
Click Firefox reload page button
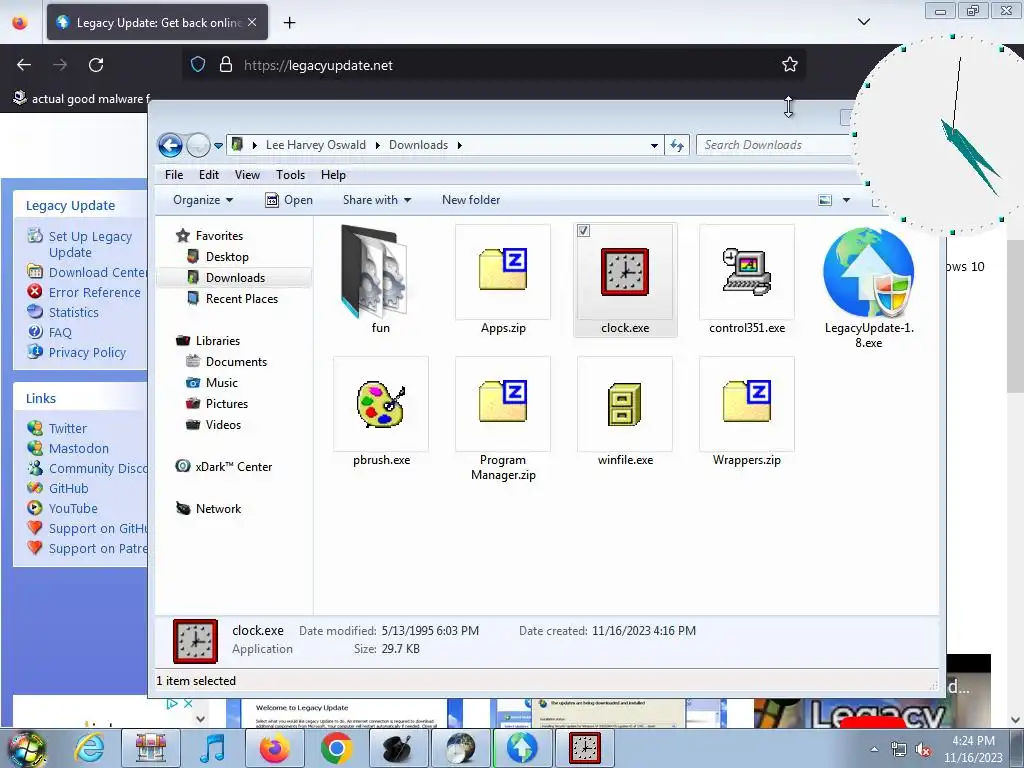click(96, 65)
